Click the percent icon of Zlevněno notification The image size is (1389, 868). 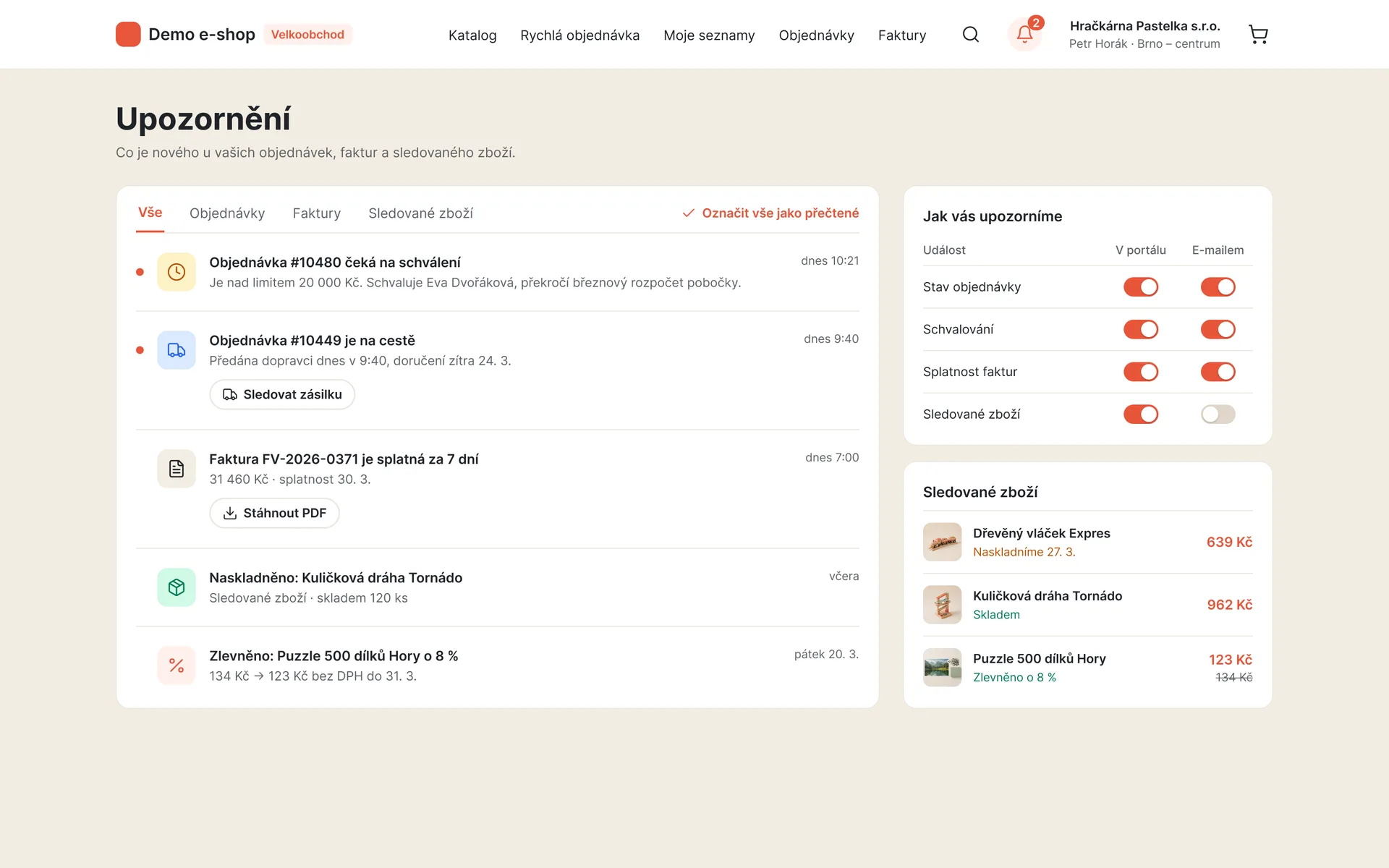coord(177,665)
